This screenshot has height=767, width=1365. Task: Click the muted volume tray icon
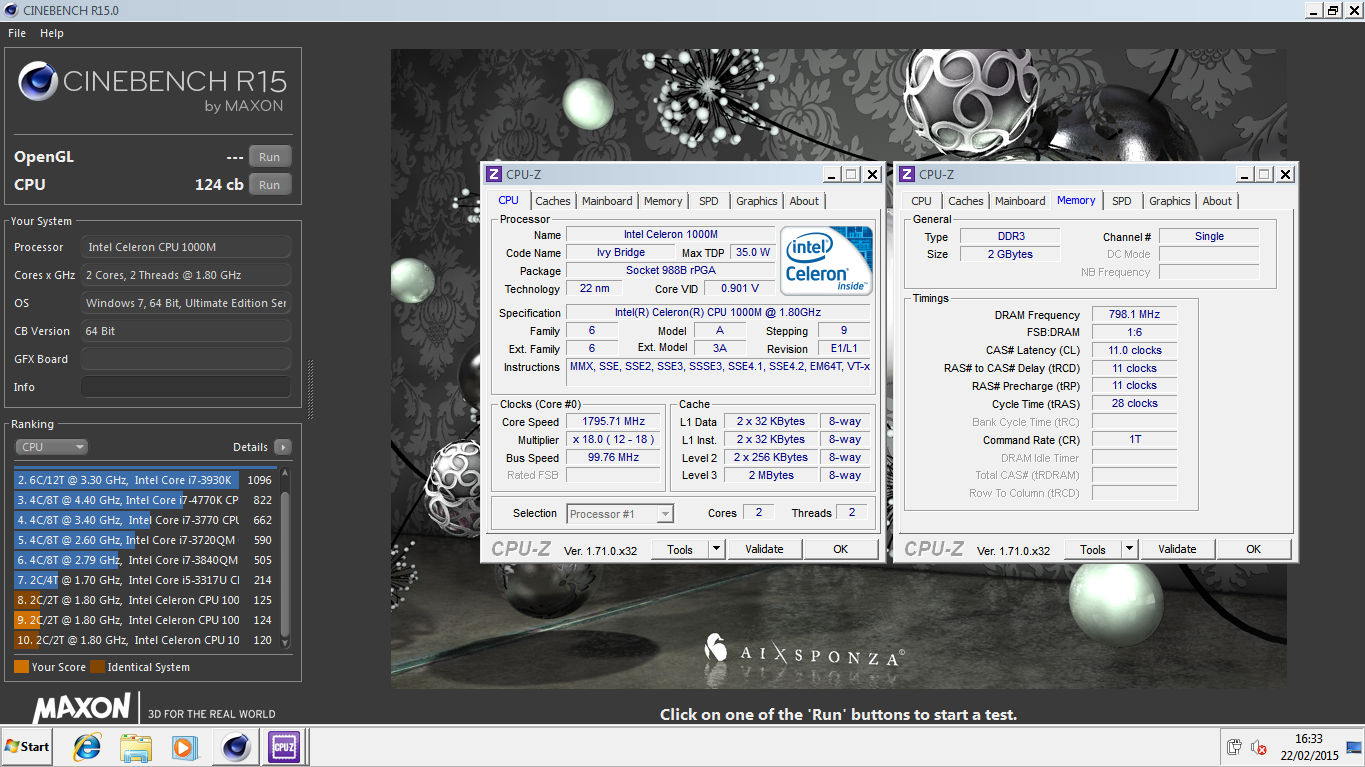coord(1260,747)
